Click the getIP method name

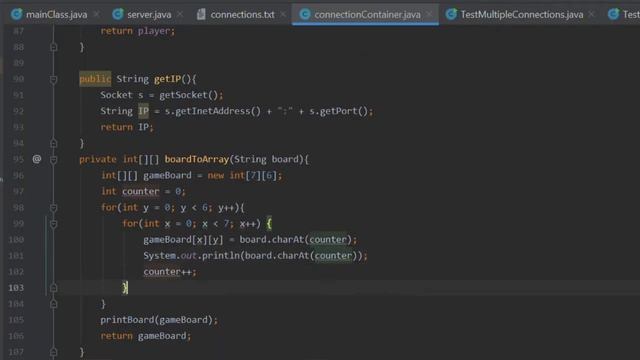click(167, 79)
